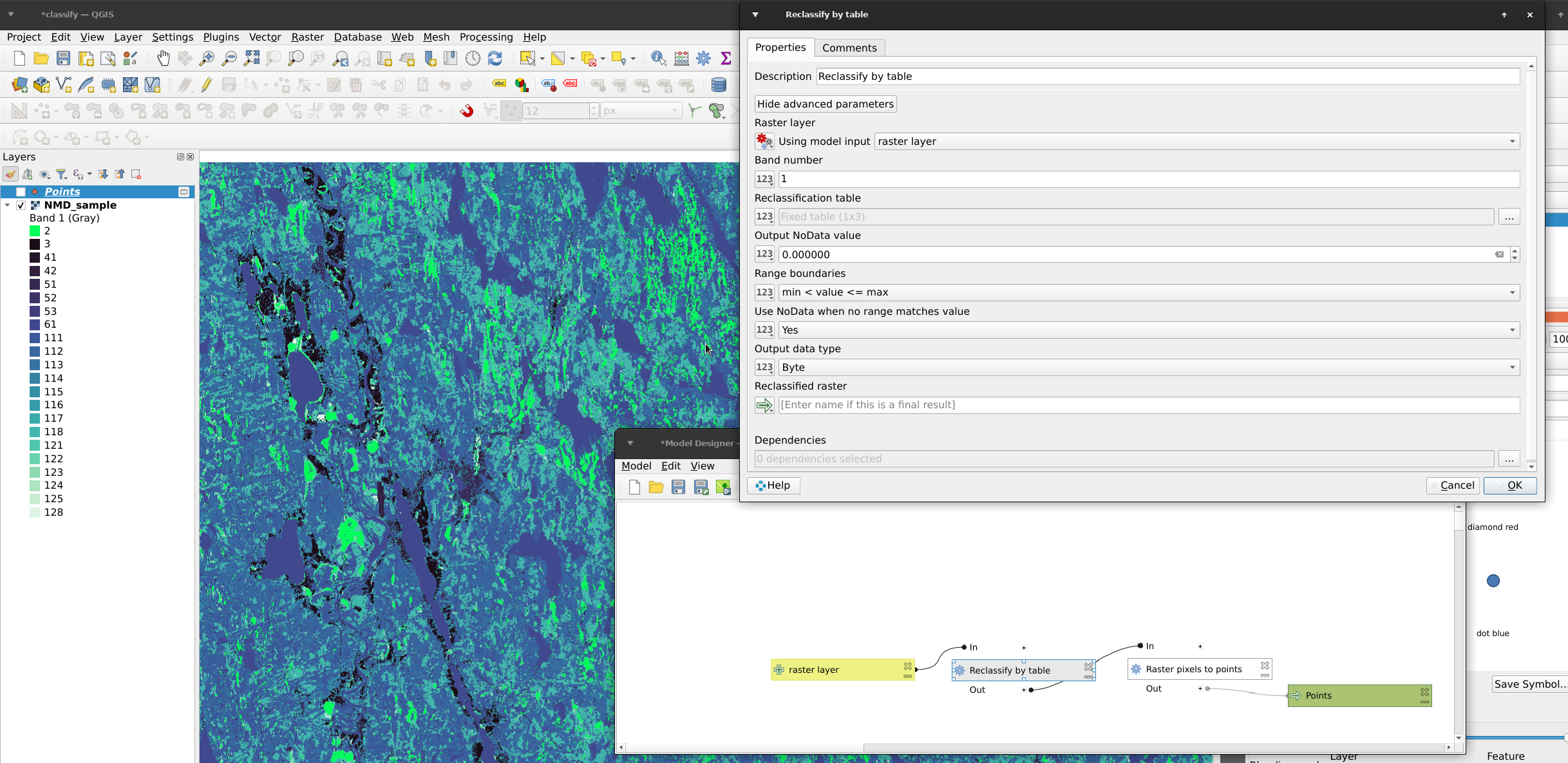Screen dimensions: 1568x763
Task: Open the attribute table icon
Action: [x=681, y=59]
